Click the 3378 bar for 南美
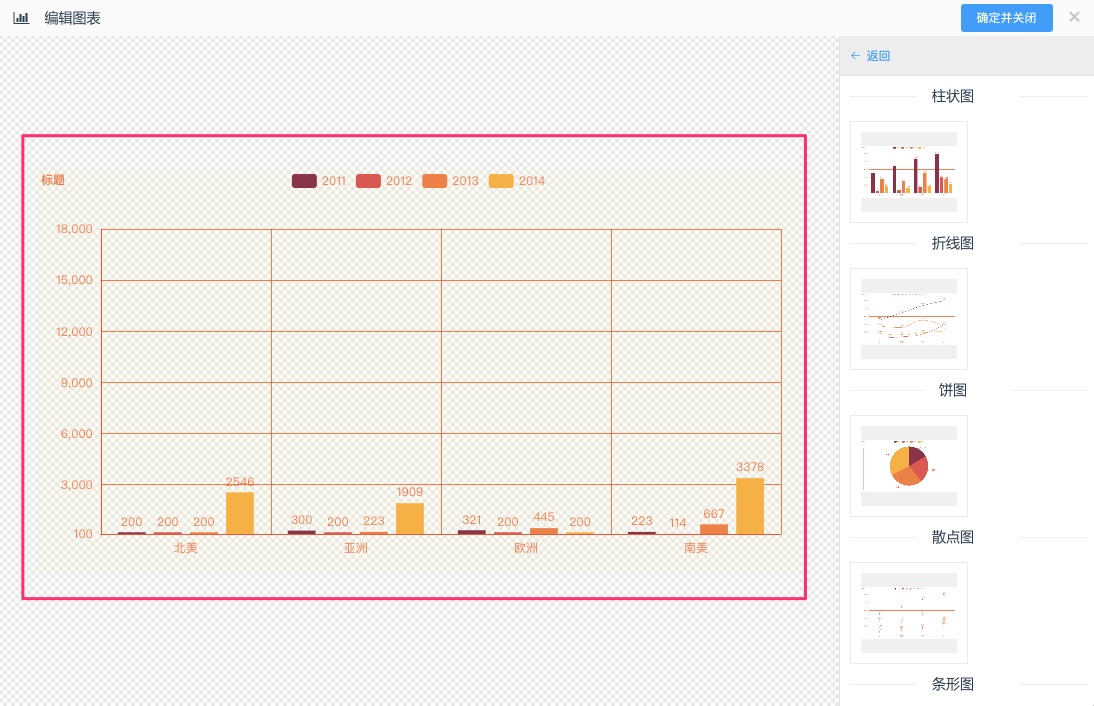This screenshot has width=1094, height=706. point(750,506)
